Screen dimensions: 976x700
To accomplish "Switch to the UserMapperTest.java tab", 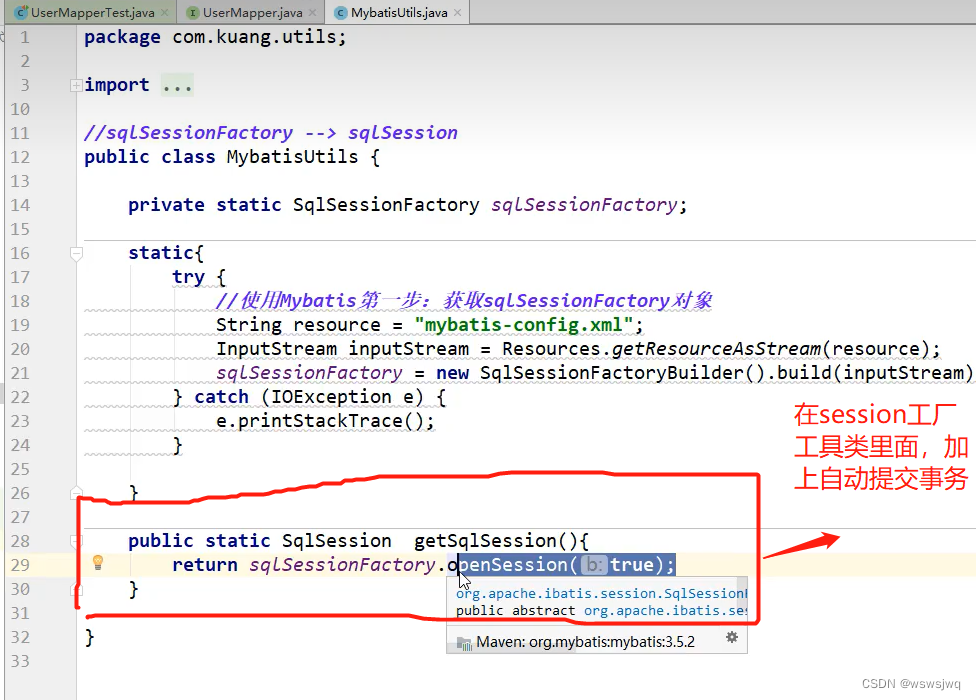I will click(92, 12).
